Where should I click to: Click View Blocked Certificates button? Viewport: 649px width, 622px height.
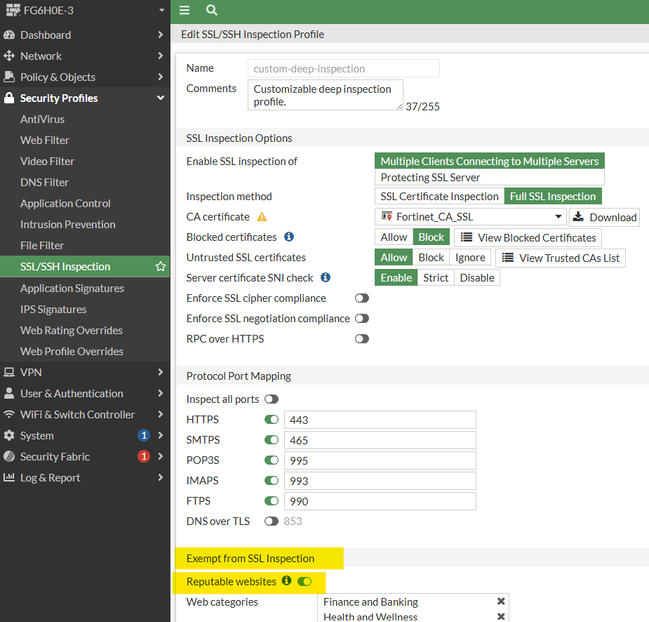click(528, 237)
